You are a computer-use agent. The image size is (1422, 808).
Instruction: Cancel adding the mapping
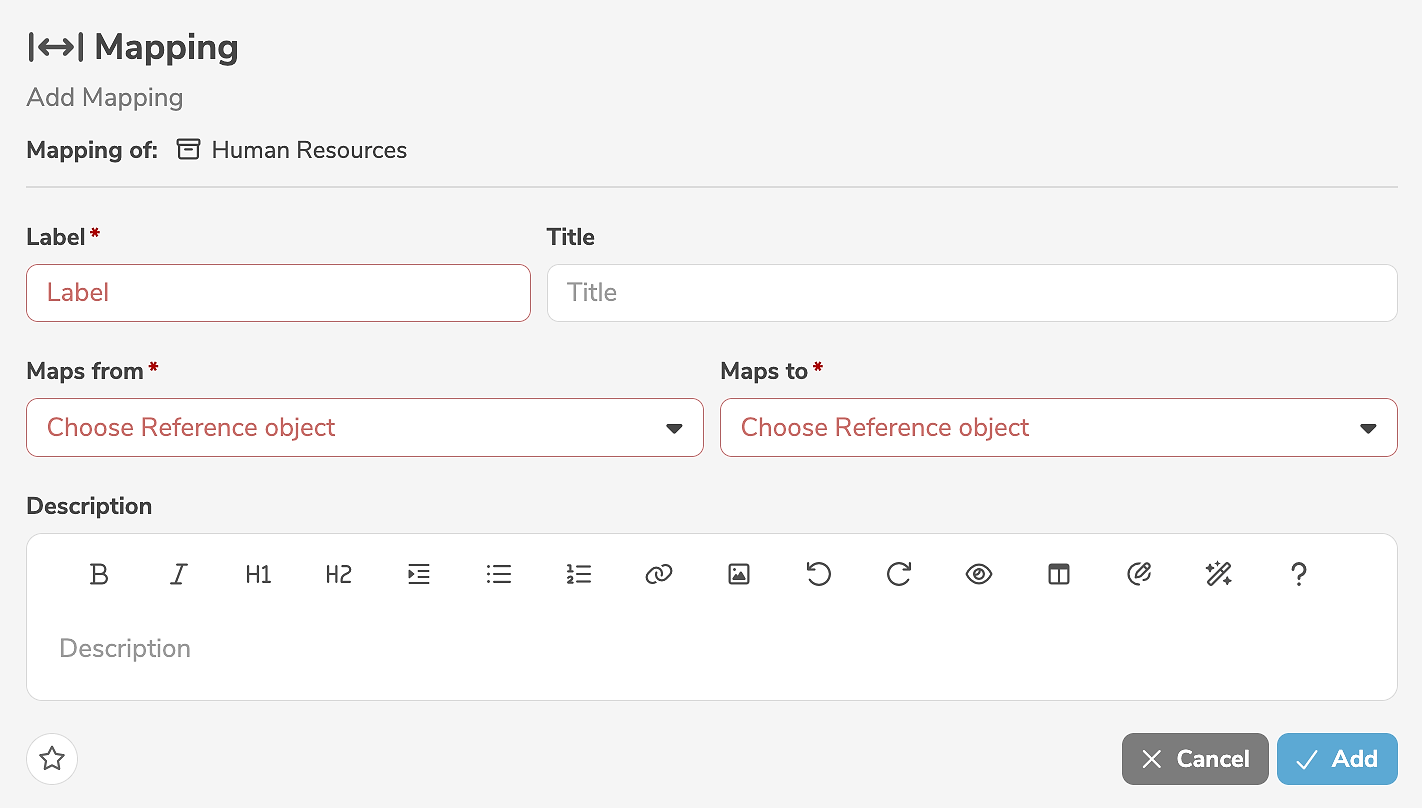[1195, 759]
